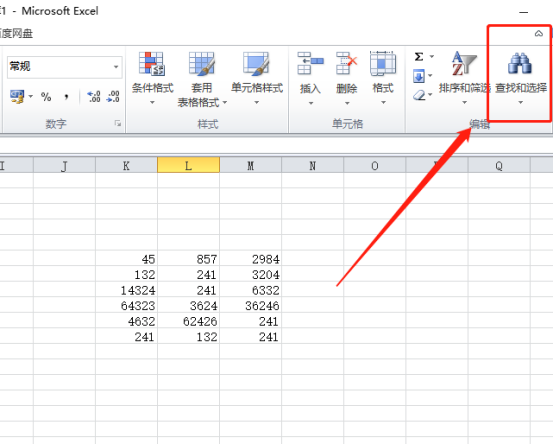Select column M header
The width and height of the screenshot is (554, 444).
[x=251, y=165]
